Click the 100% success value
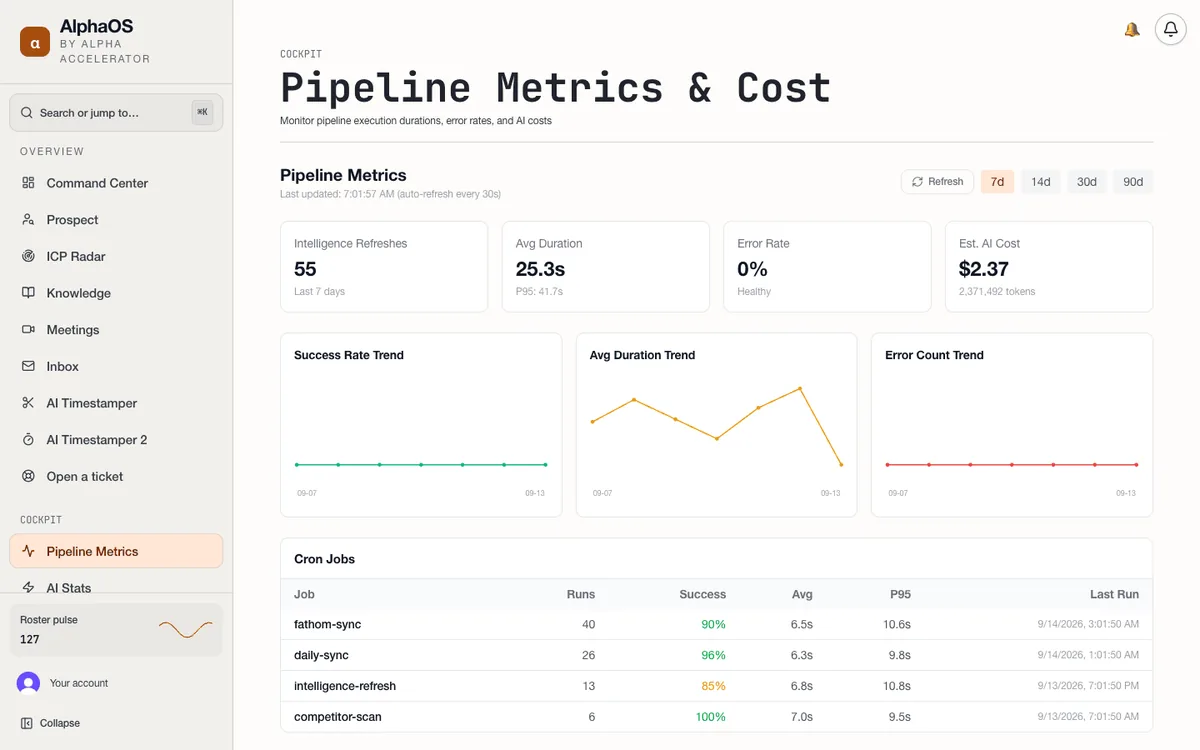Image resolution: width=1200 pixels, height=750 pixels. 710,717
